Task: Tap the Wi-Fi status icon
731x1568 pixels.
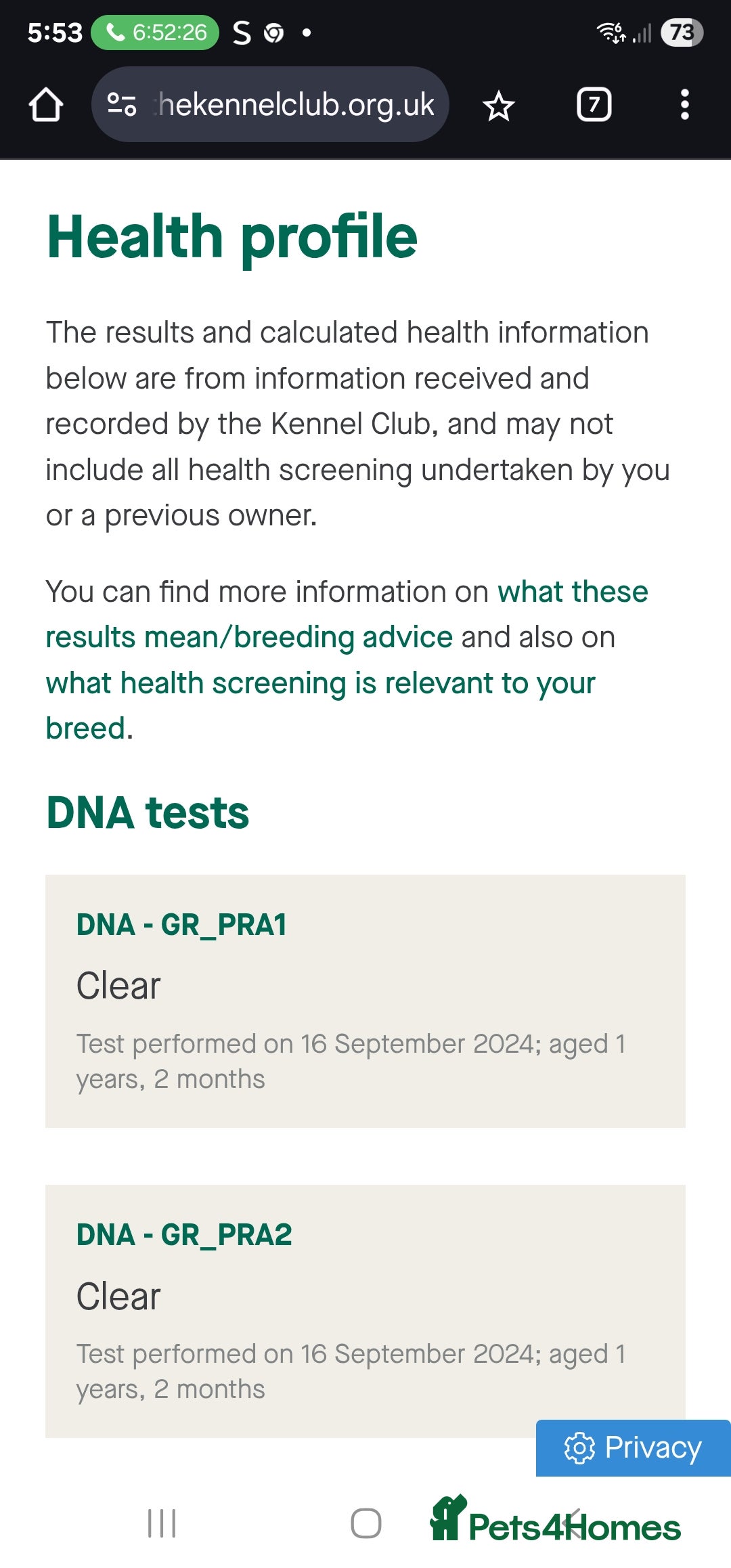Action: (x=611, y=32)
